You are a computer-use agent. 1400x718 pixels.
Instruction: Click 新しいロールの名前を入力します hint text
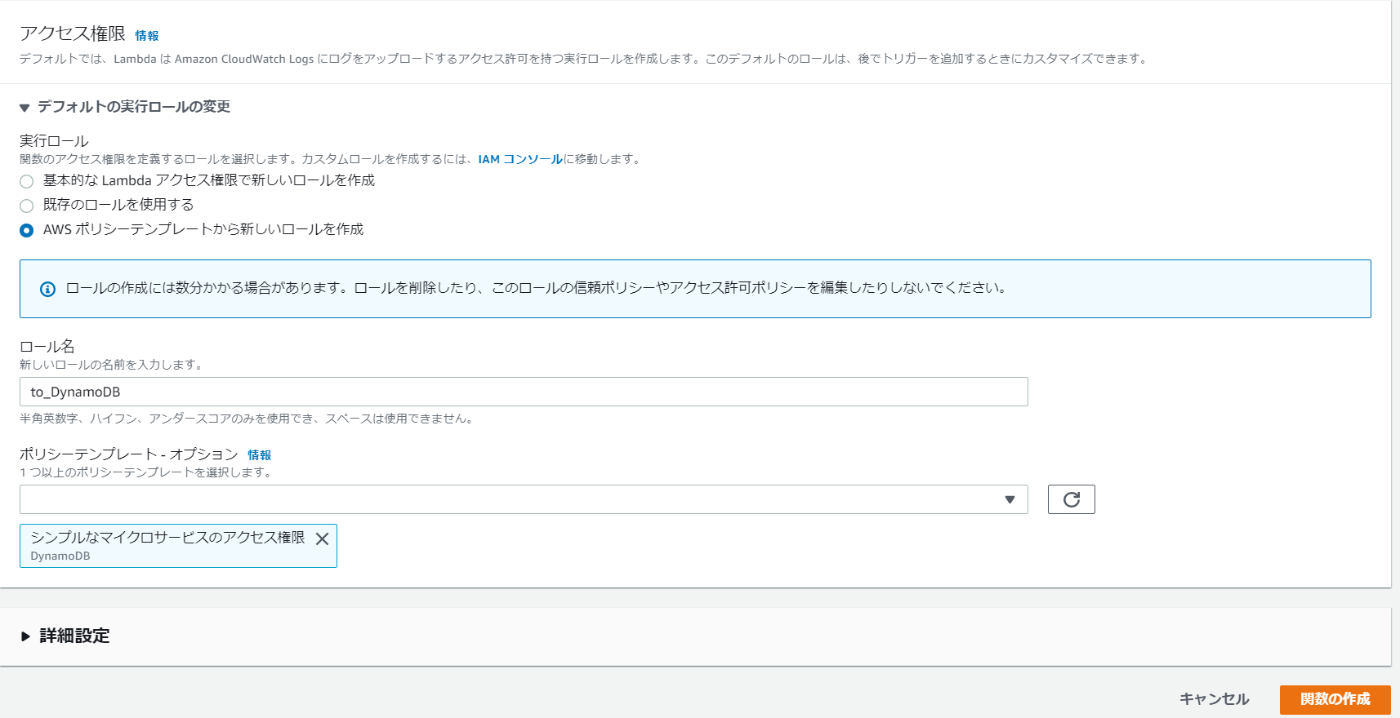[x=111, y=365]
